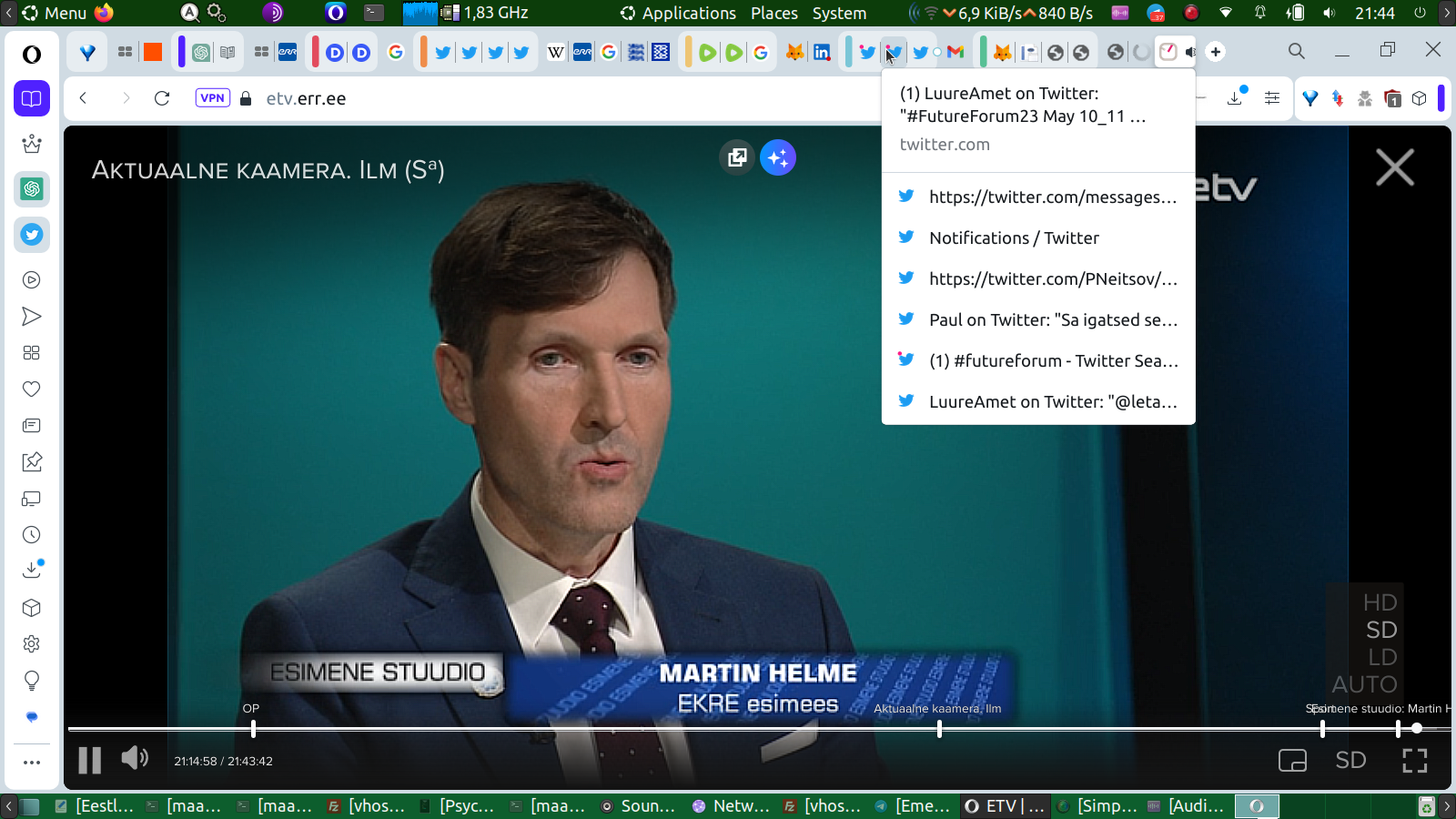
Task: Select HD video quality
Action: pyautogui.click(x=1380, y=602)
